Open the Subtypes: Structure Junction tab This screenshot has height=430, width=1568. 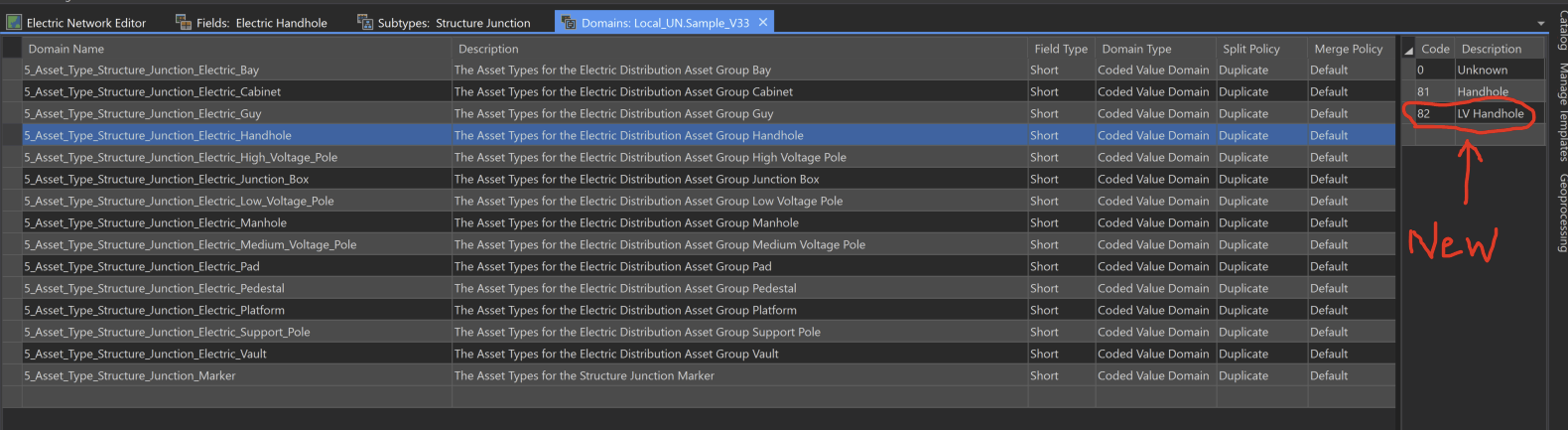(x=454, y=23)
